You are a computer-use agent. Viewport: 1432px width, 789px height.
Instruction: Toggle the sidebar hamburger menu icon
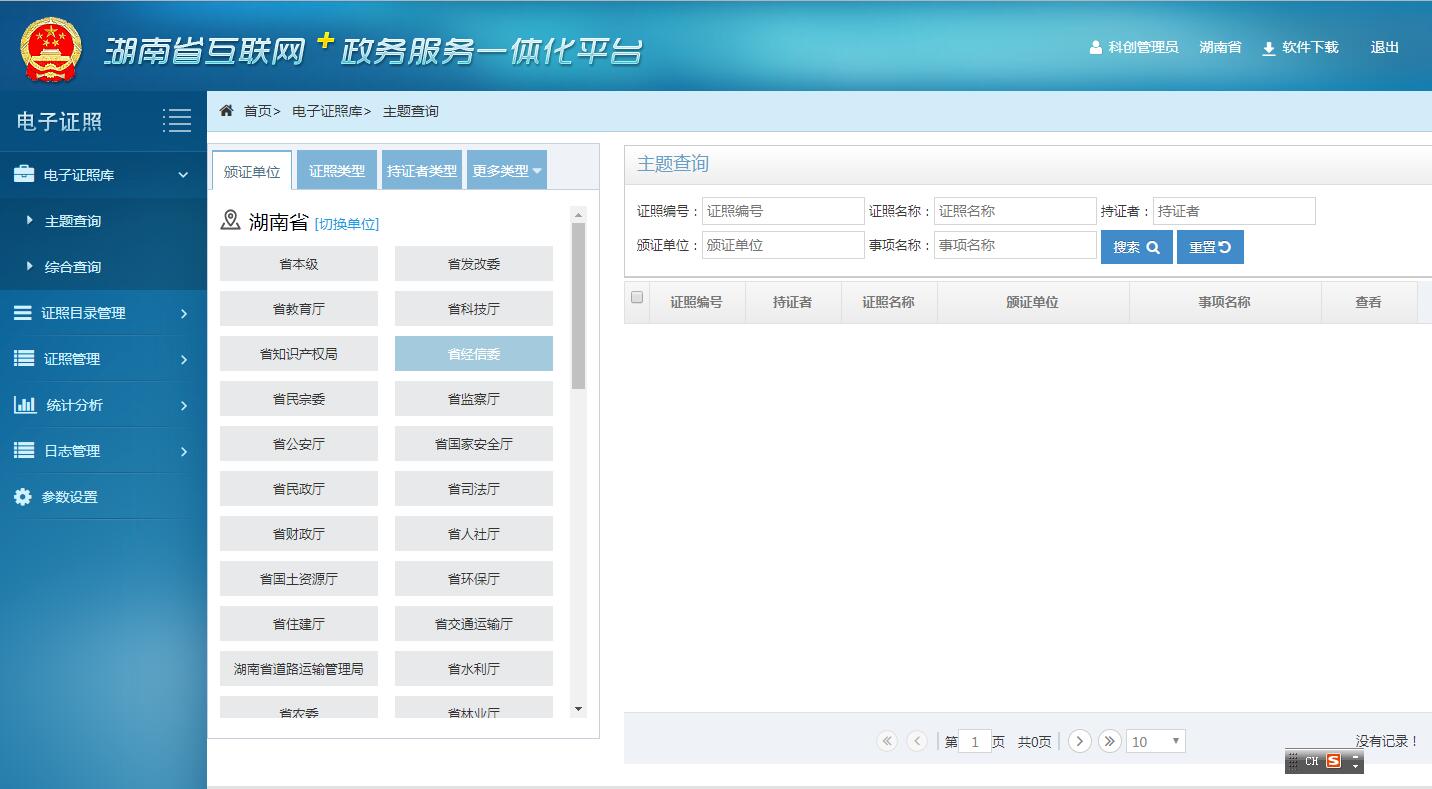(177, 121)
